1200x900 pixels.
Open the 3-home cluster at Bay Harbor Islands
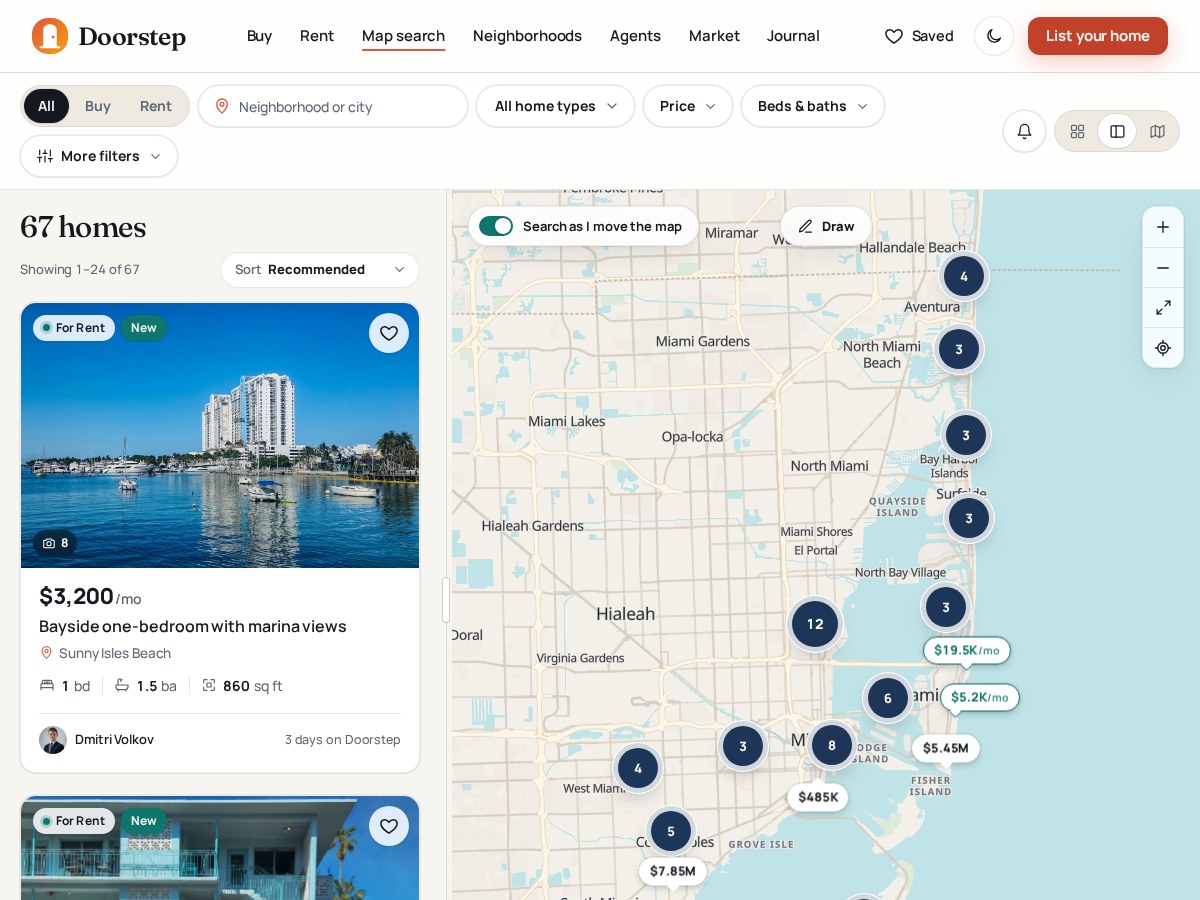[x=966, y=435]
